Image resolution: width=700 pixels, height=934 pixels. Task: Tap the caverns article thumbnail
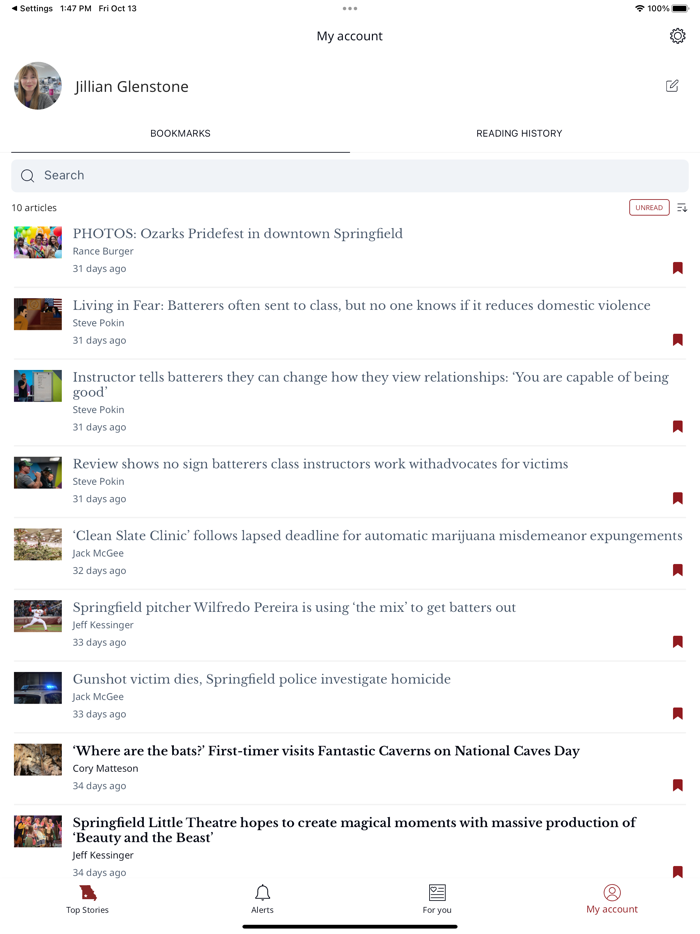pyautogui.click(x=38, y=759)
